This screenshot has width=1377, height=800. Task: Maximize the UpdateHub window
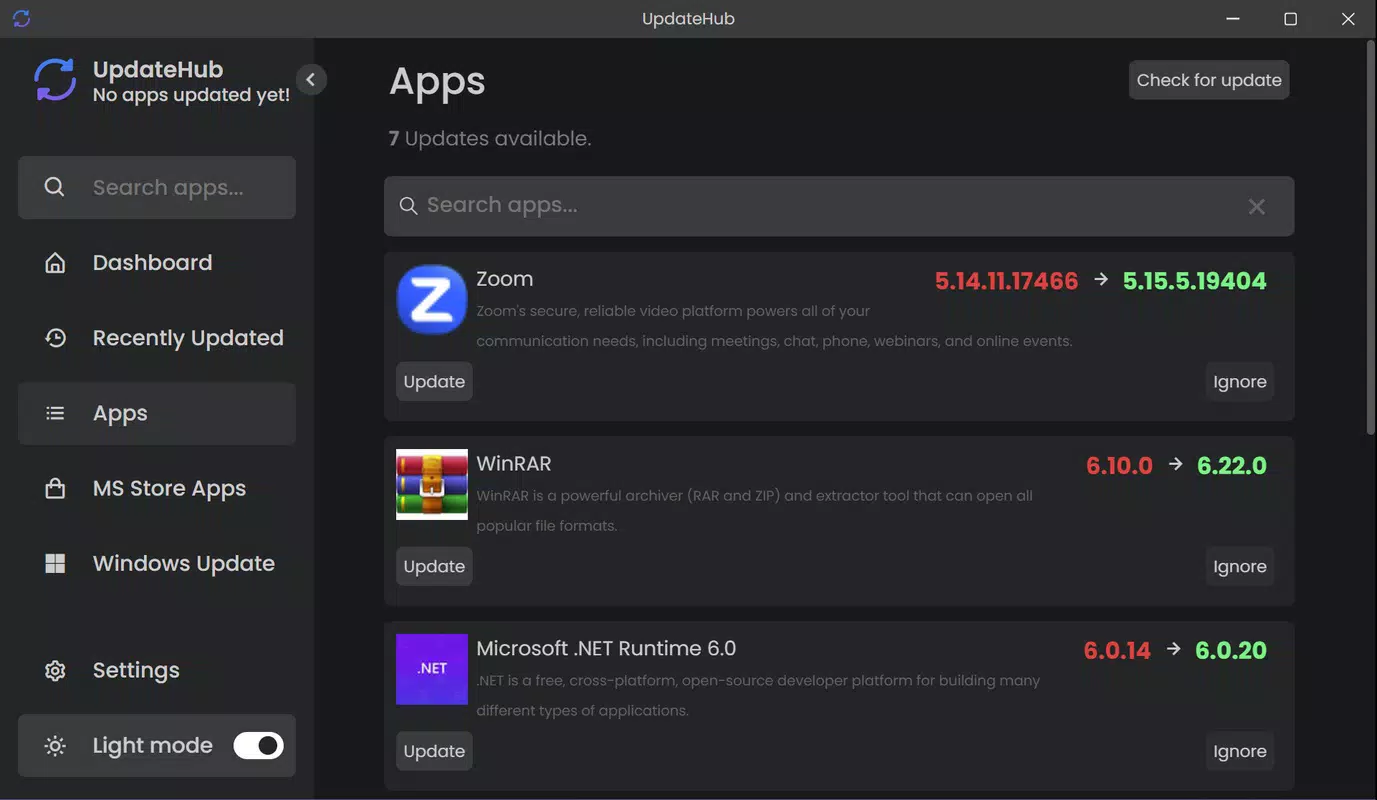(x=1290, y=19)
